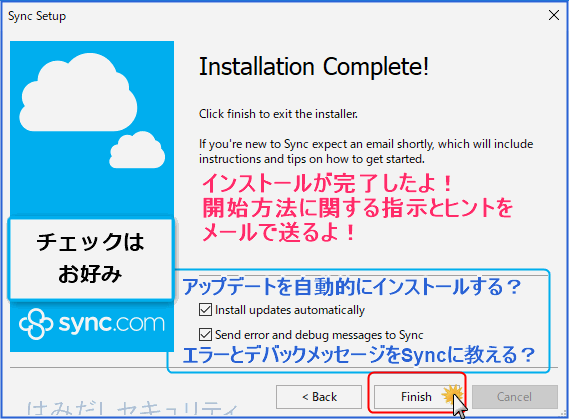Viewport: 569px width, 419px height.
Task: Click the greyed-out Cancel button
Action: [x=515, y=397]
